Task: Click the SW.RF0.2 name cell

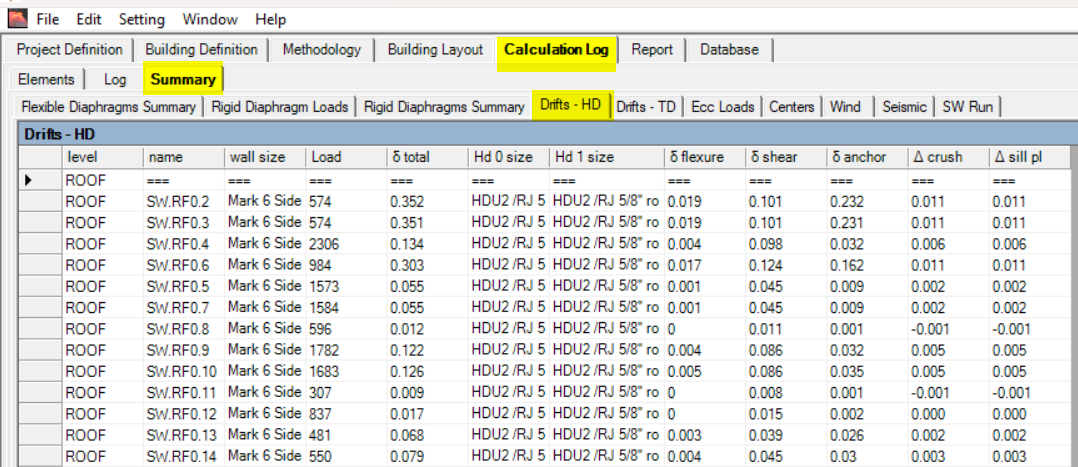Action: (184, 202)
